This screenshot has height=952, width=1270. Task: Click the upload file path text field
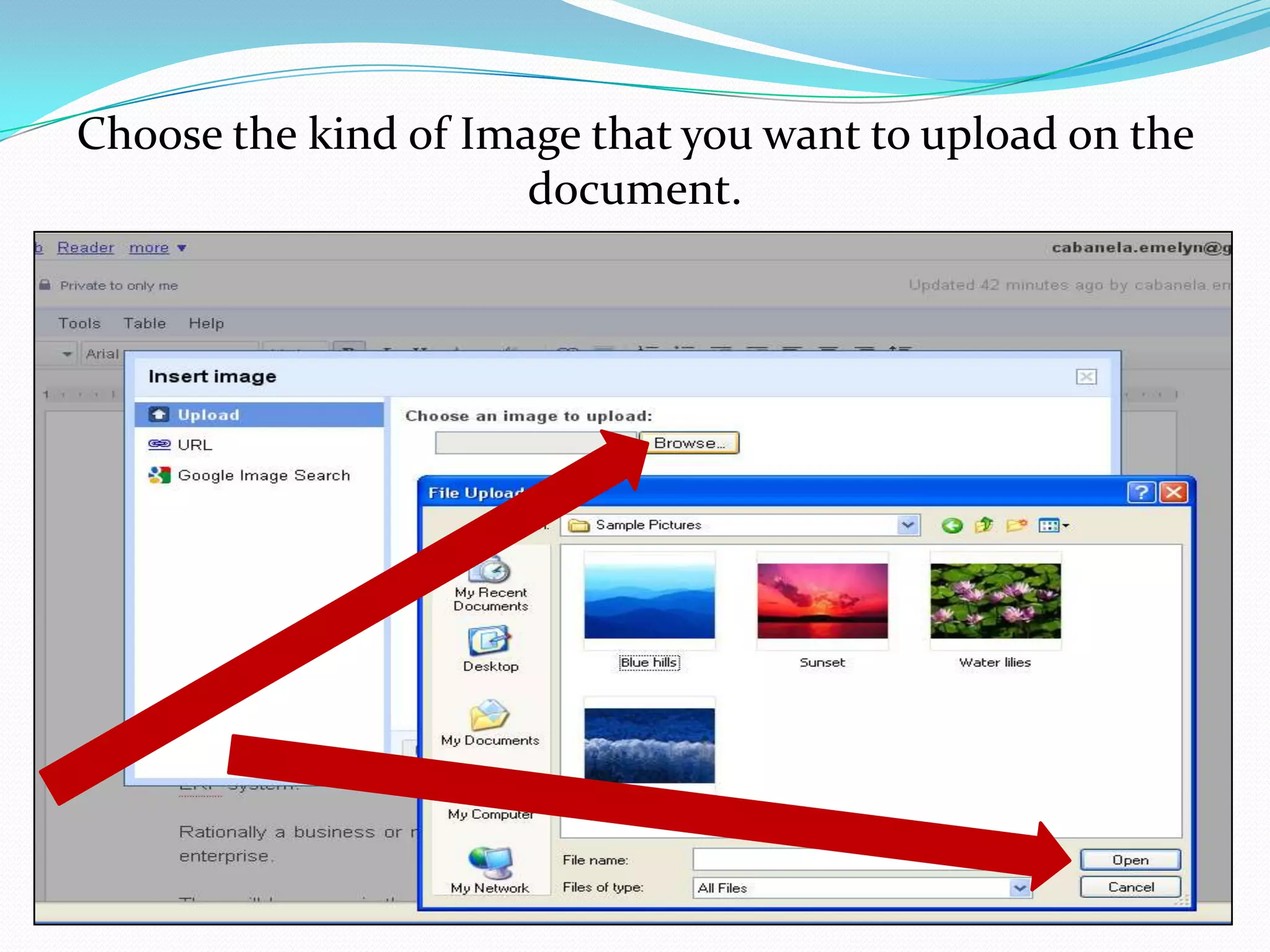[536, 443]
